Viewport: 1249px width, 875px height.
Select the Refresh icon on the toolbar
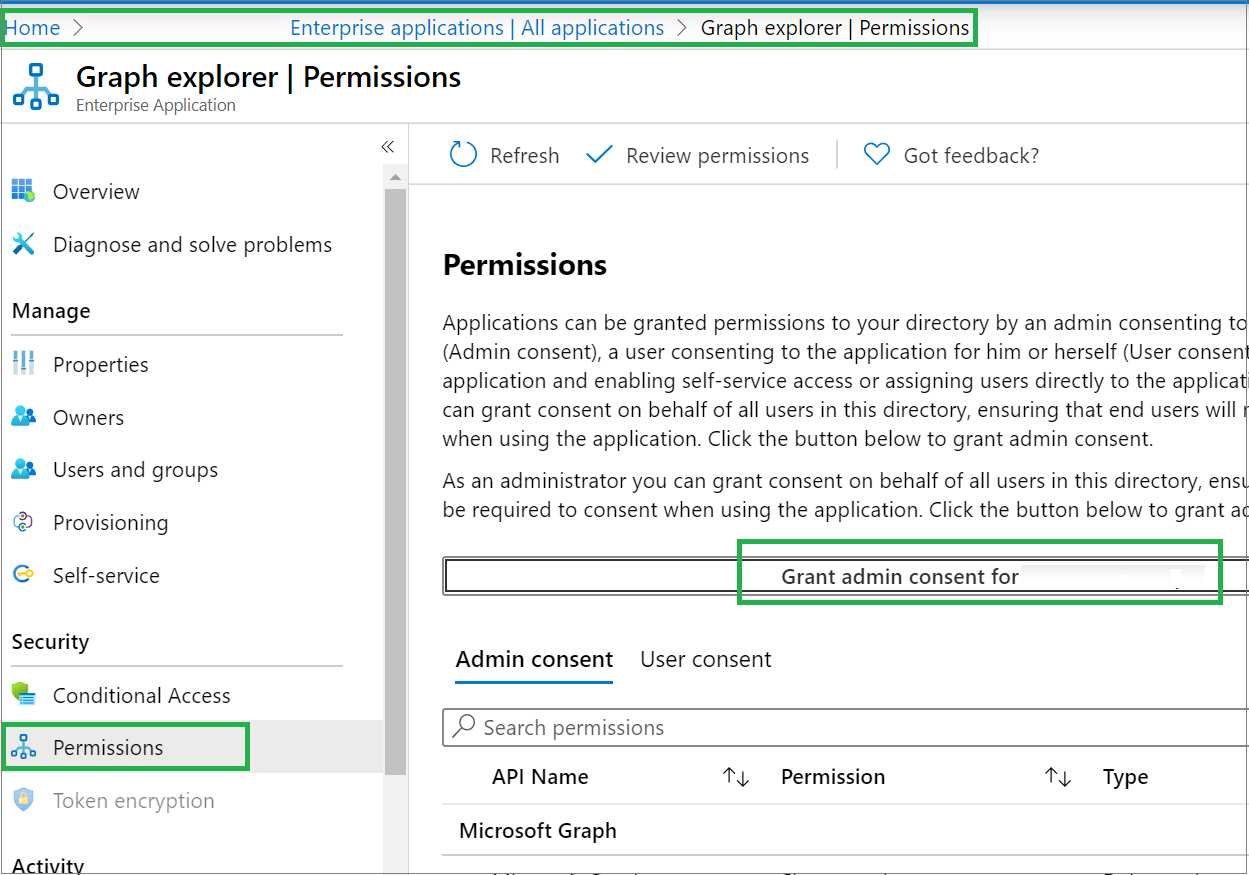pos(462,155)
